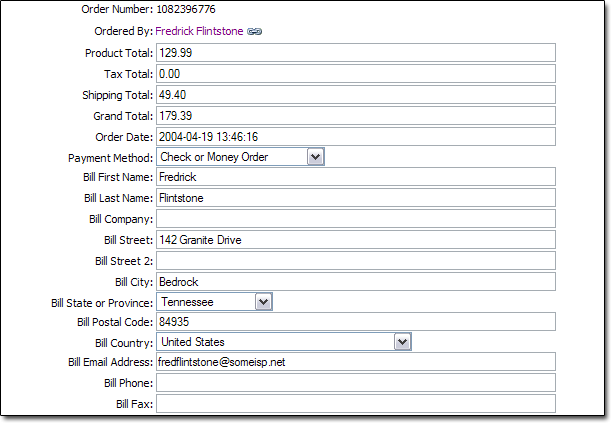Open the Bill State or Province dropdown

[x=263, y=301]
